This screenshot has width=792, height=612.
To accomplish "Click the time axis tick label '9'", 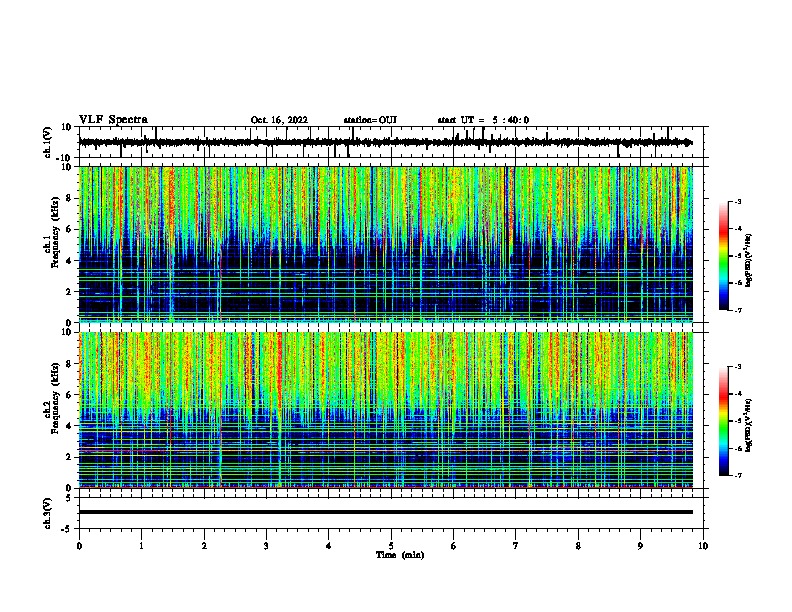I will [x=640, y=546].
